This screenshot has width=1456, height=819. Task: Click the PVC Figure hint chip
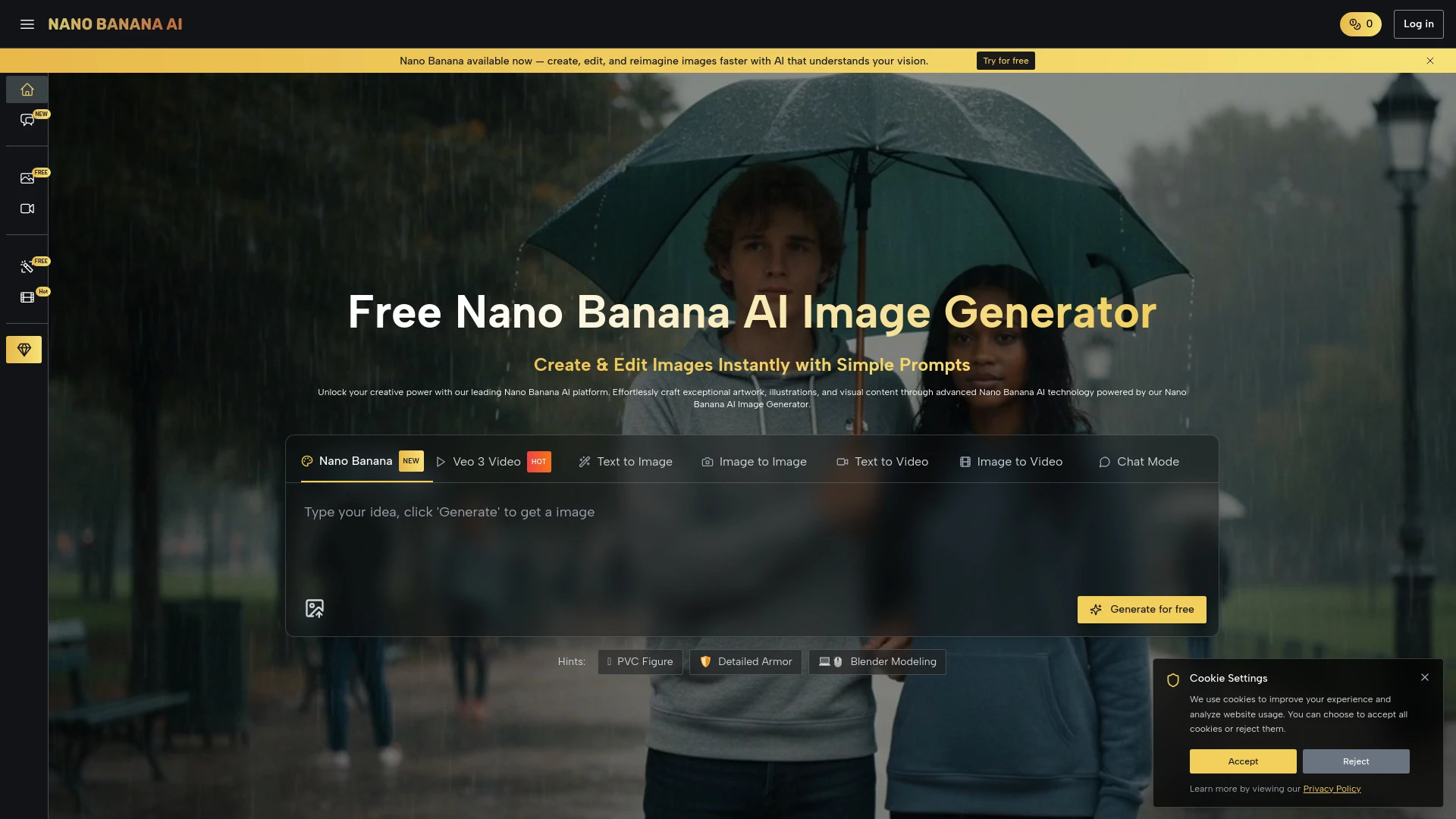pos(640,661)
